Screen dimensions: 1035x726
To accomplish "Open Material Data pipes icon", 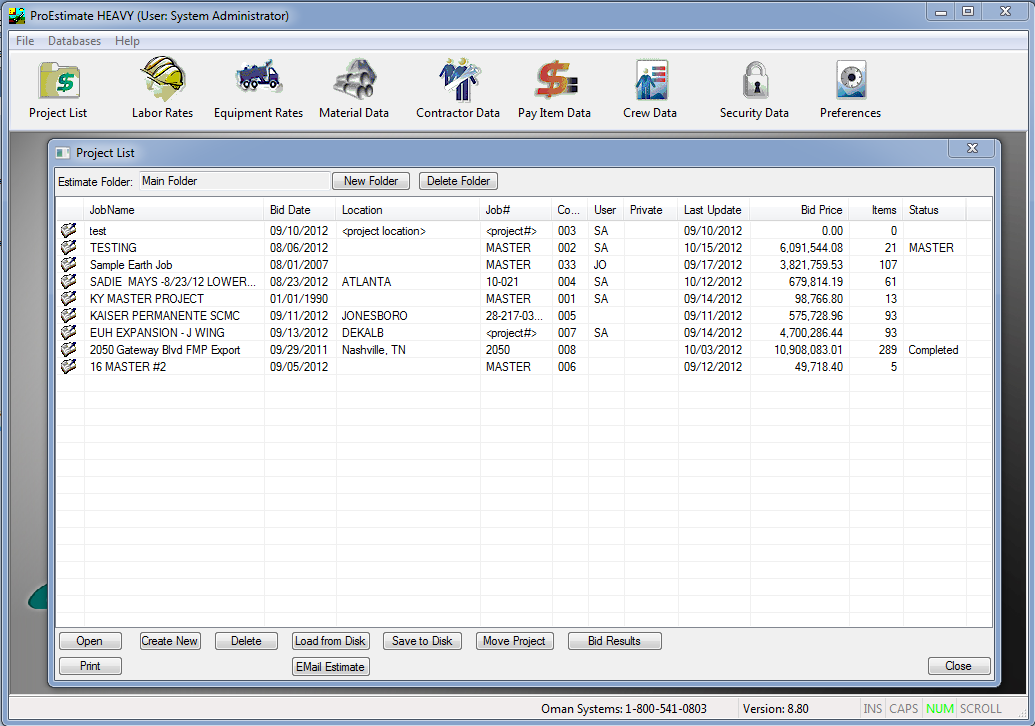I will pos(354,79).
